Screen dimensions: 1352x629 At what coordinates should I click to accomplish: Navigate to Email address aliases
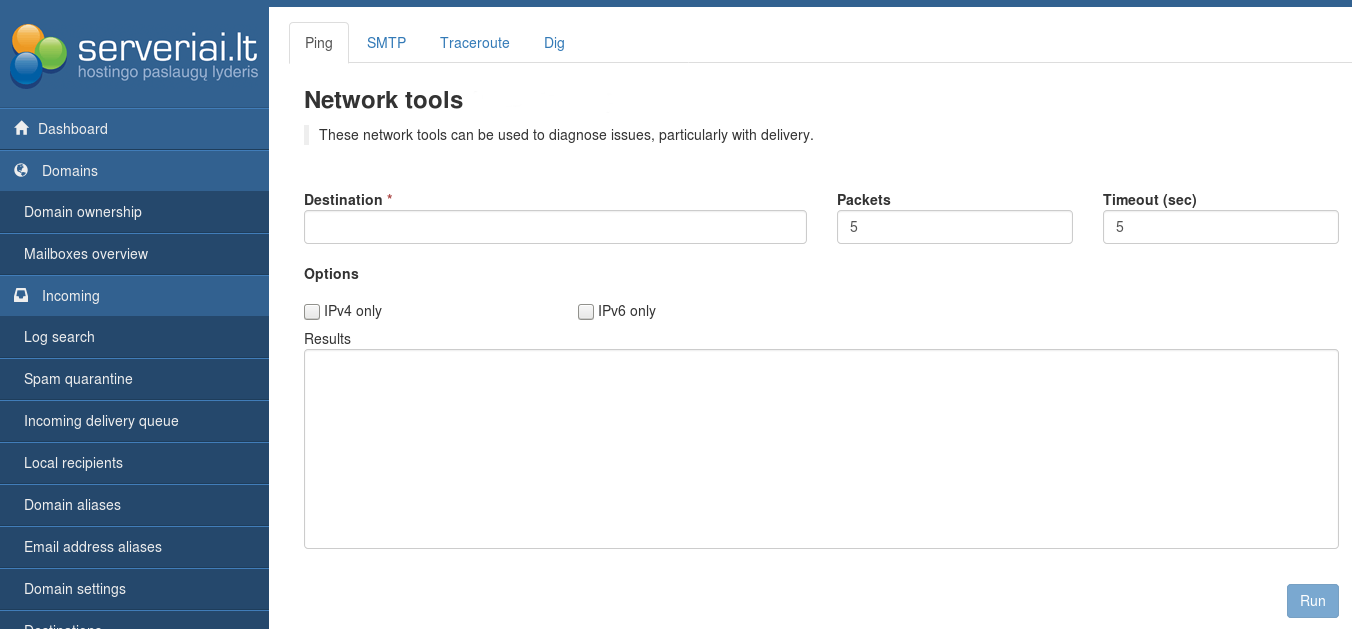pyautogui.click(x=93, y=547)
